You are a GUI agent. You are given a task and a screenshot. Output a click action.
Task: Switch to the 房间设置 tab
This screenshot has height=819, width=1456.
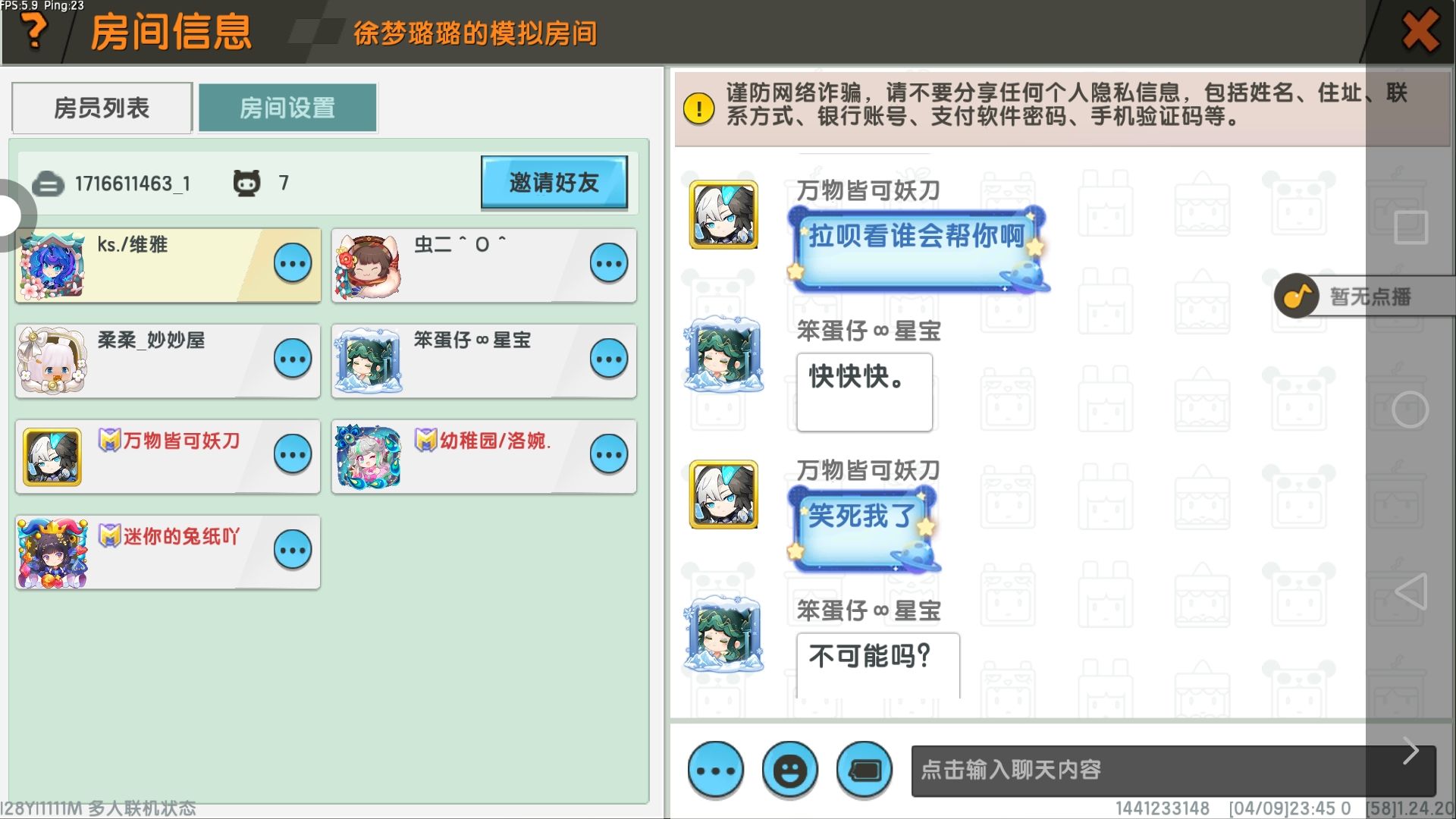coord(287,108)
